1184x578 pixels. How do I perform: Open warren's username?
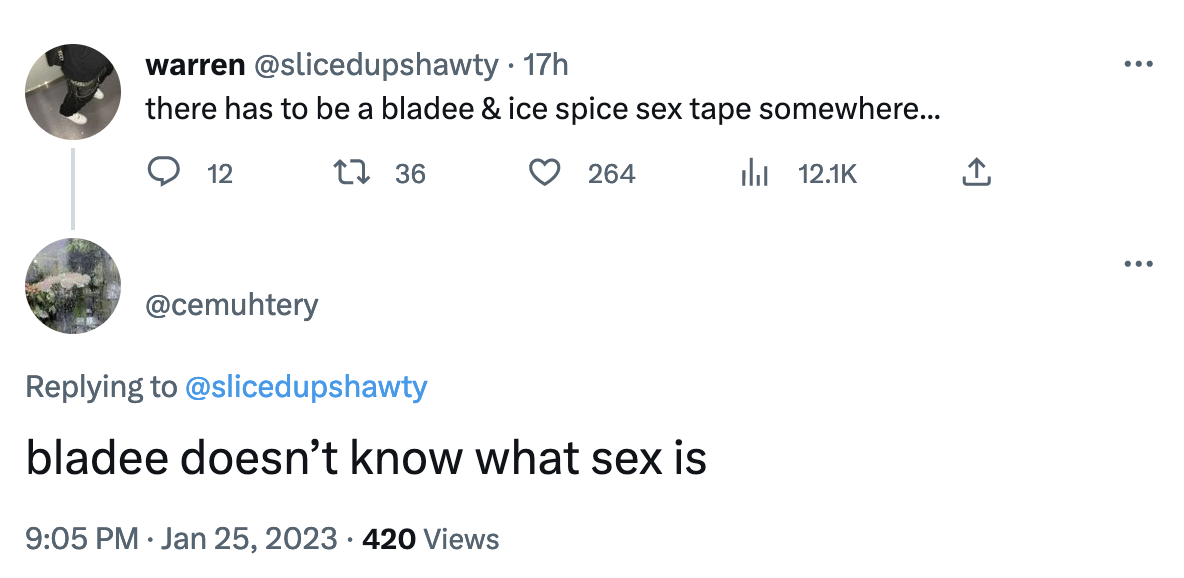195,64
